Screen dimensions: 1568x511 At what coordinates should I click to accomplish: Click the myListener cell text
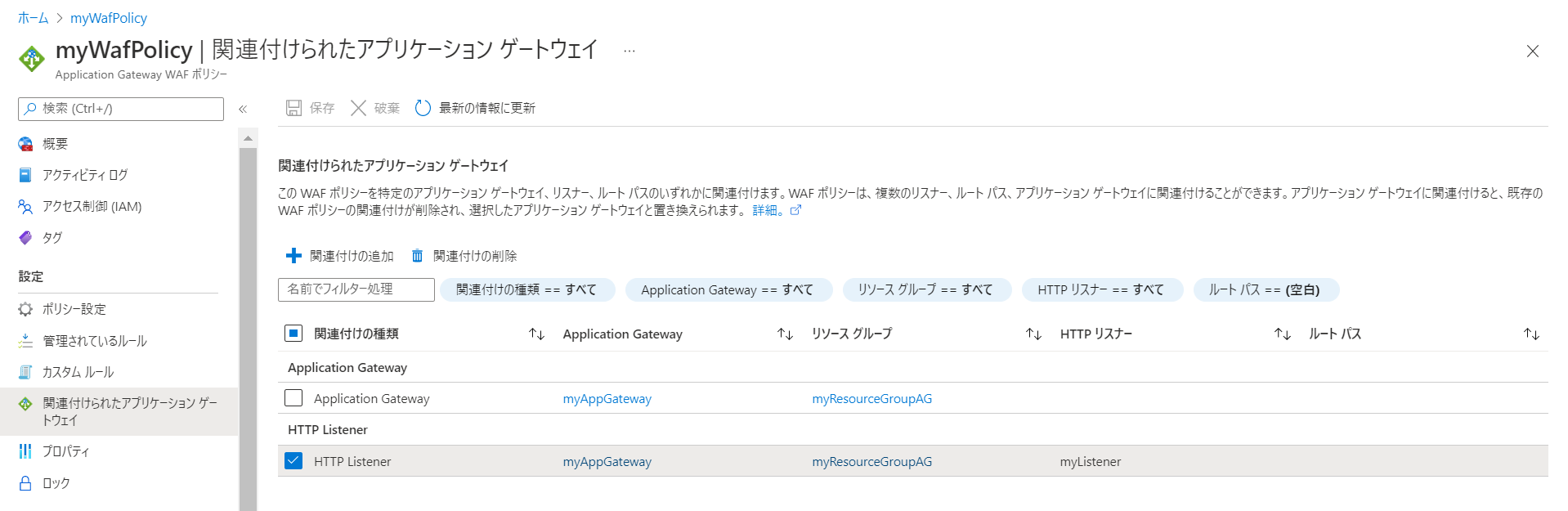click(1091, 461)
